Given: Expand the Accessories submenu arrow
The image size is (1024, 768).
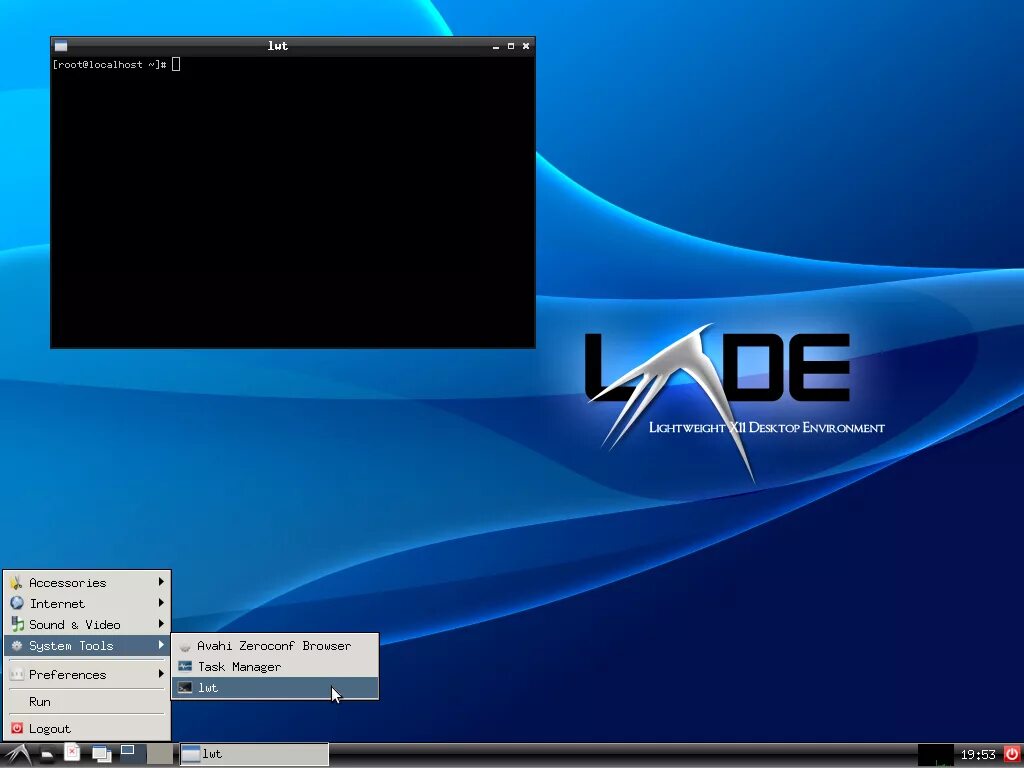Looking at the screenshot, I should (161, 581).
